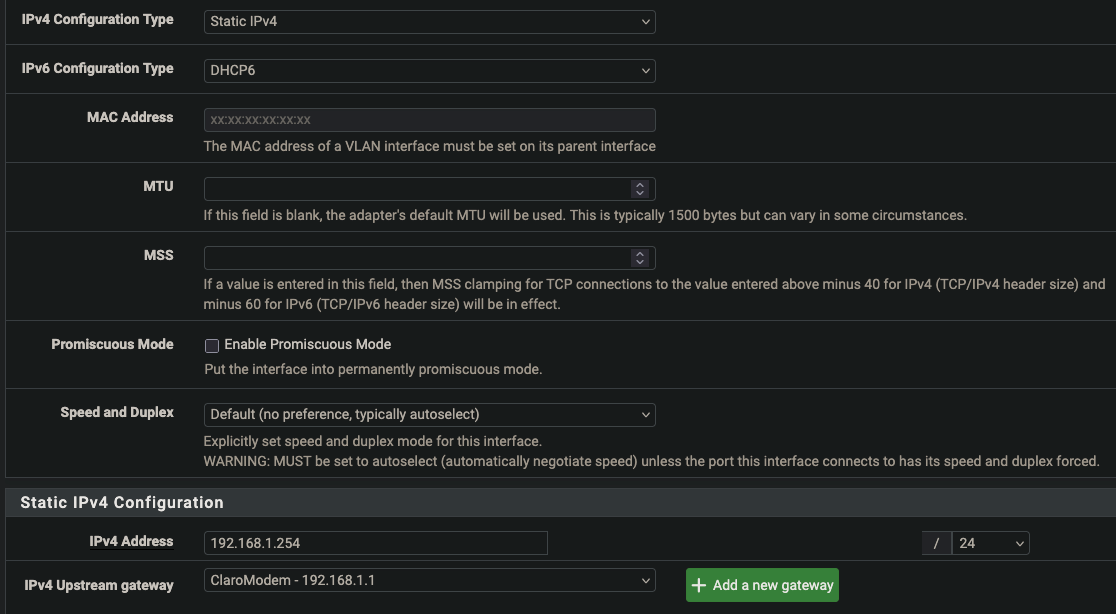Click the chevron arrow of IPv6 dropdown
Image resolution: width=1116 pixels, height=614 pixels.
point(645,70)
